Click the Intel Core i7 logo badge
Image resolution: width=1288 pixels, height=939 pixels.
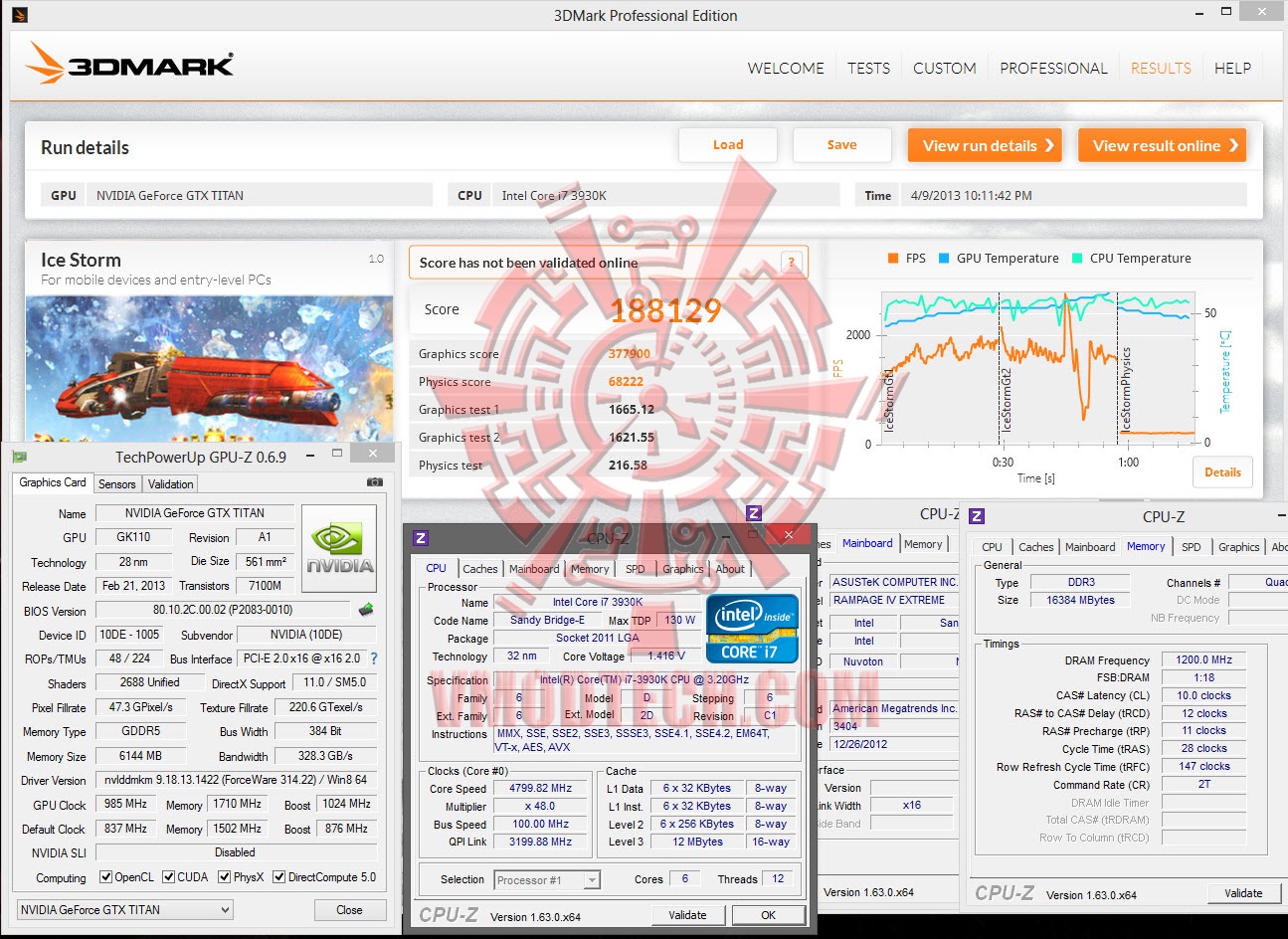[752, 628]
